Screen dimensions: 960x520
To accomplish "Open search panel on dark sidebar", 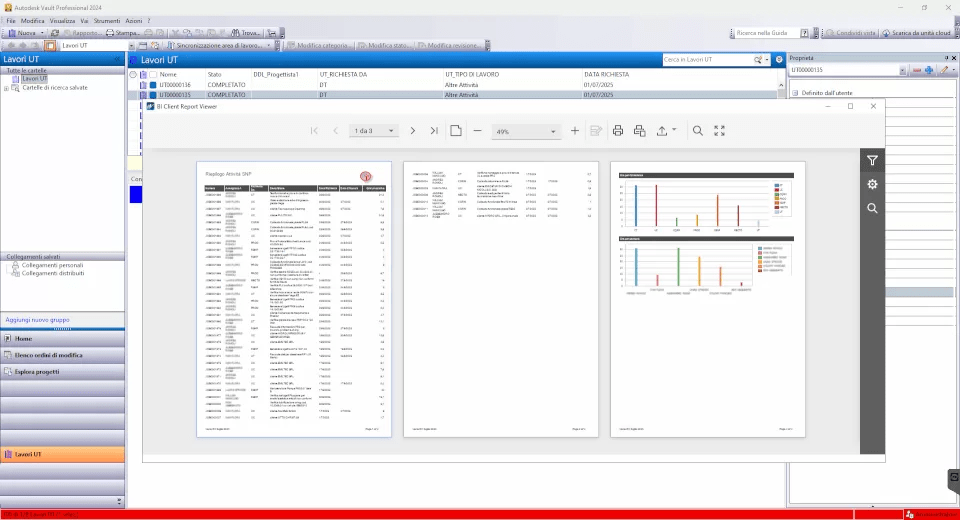I will (x=872, y=208).
